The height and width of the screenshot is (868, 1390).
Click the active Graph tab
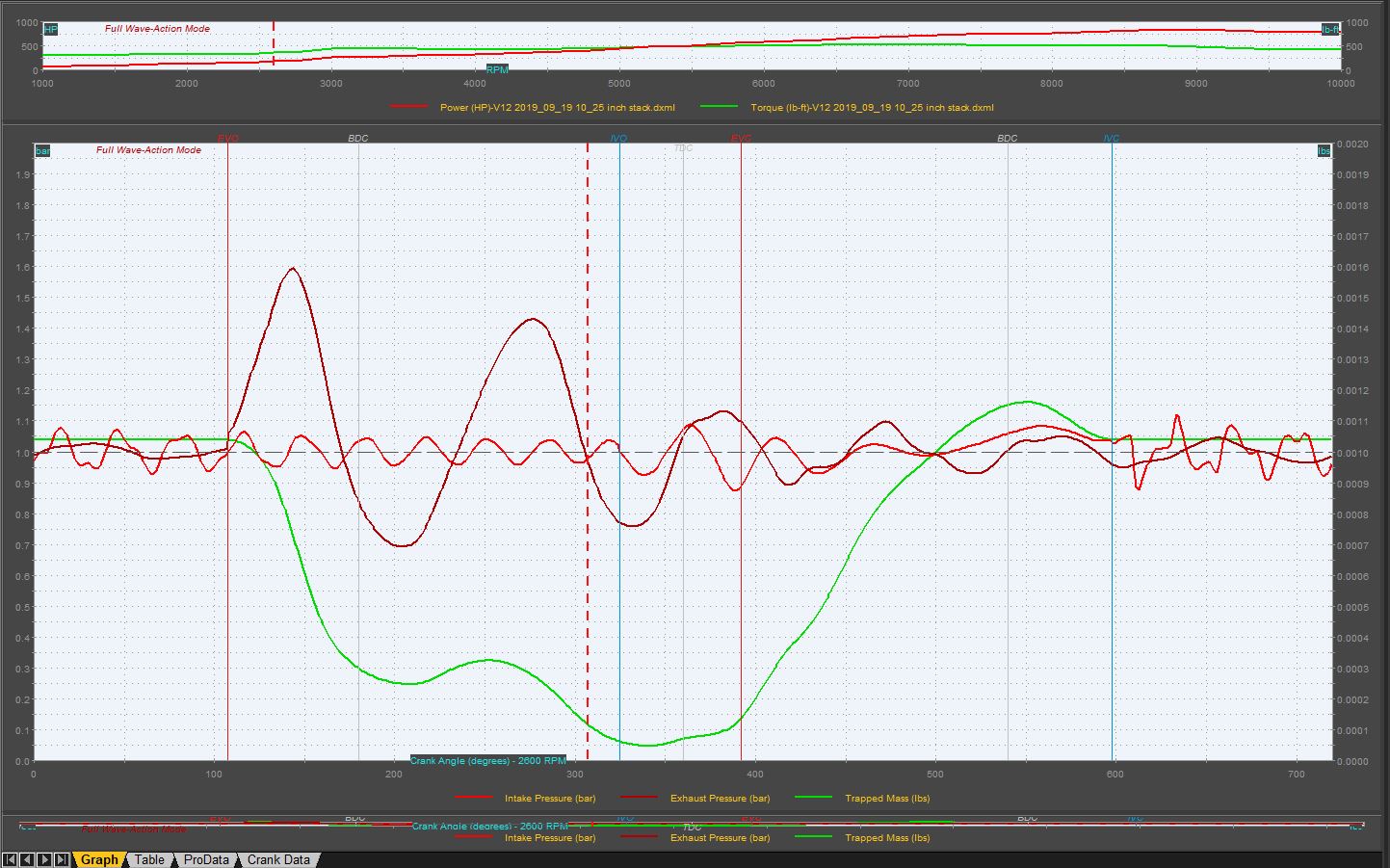(x=99, y=859)
